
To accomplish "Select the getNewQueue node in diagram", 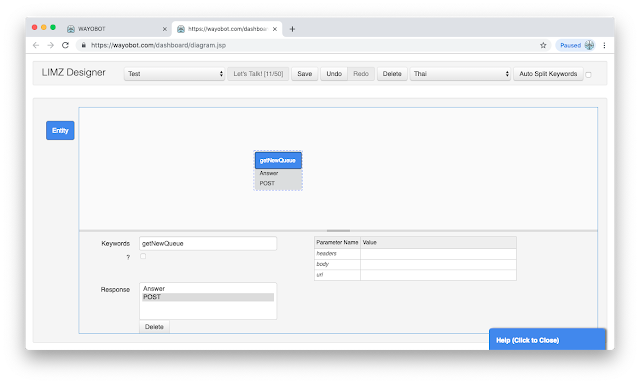I will pos(278,160).
